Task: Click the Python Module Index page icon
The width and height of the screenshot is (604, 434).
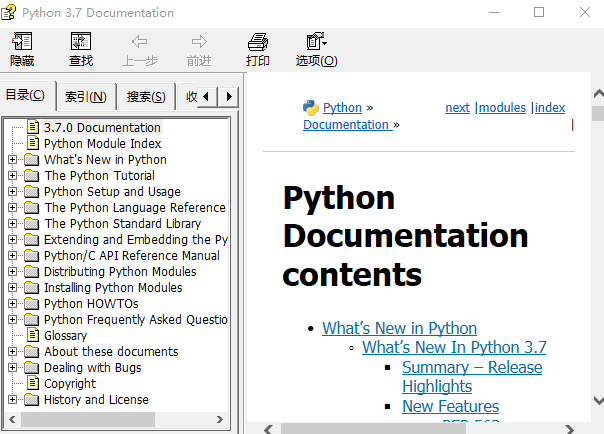Action: pyautogui.click(x=33, y=144)
